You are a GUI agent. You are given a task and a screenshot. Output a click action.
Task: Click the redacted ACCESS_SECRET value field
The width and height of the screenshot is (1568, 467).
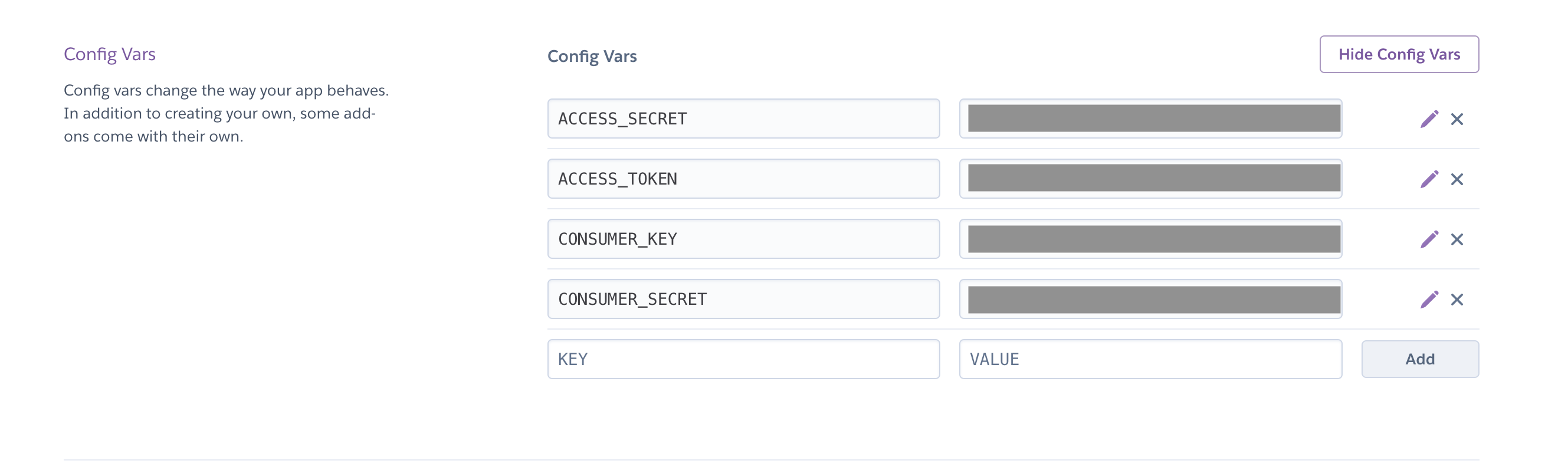(x=1150, y=119)
